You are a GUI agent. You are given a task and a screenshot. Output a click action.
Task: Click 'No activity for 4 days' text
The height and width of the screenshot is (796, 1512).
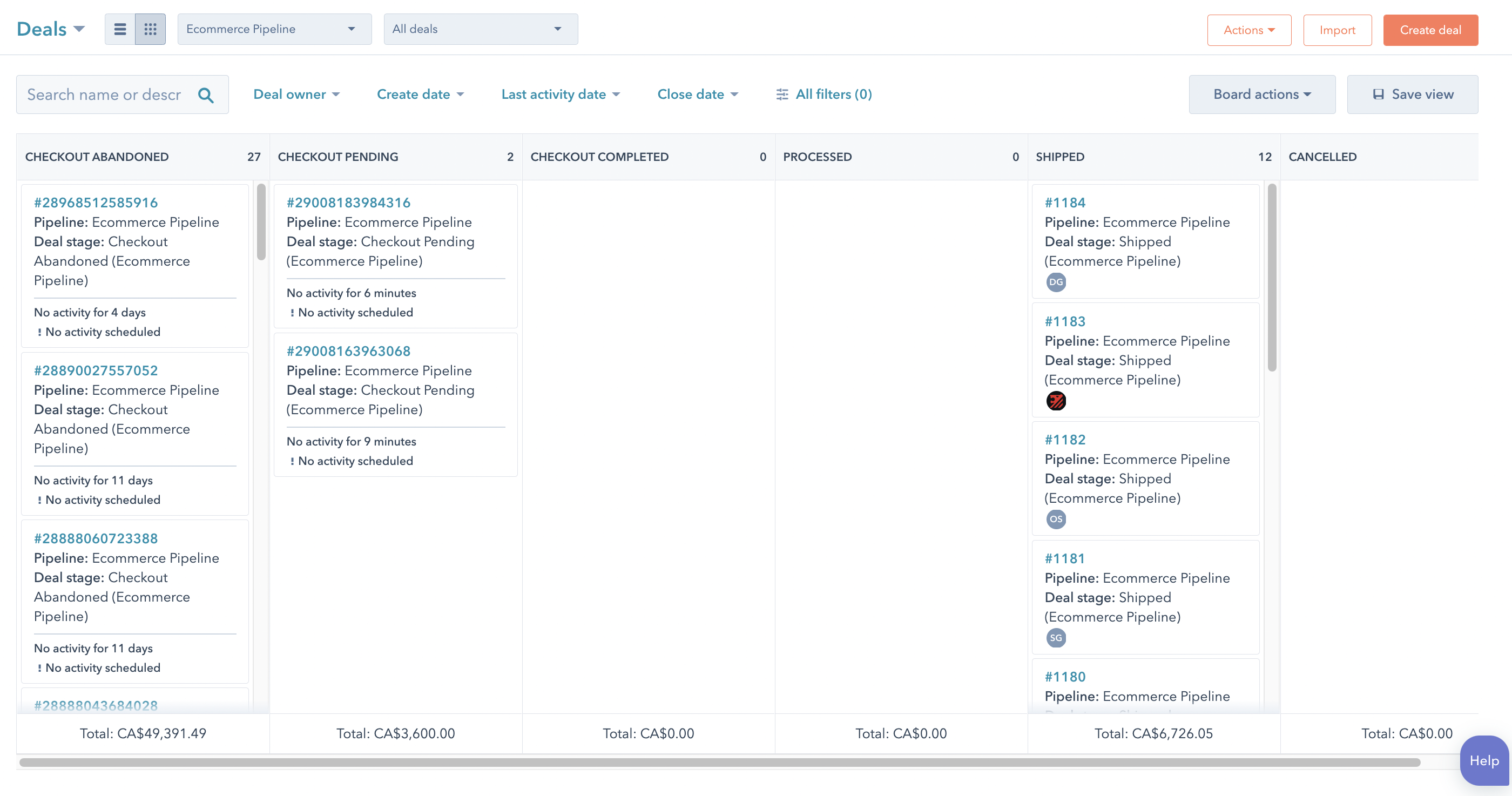tap(90, 312)
